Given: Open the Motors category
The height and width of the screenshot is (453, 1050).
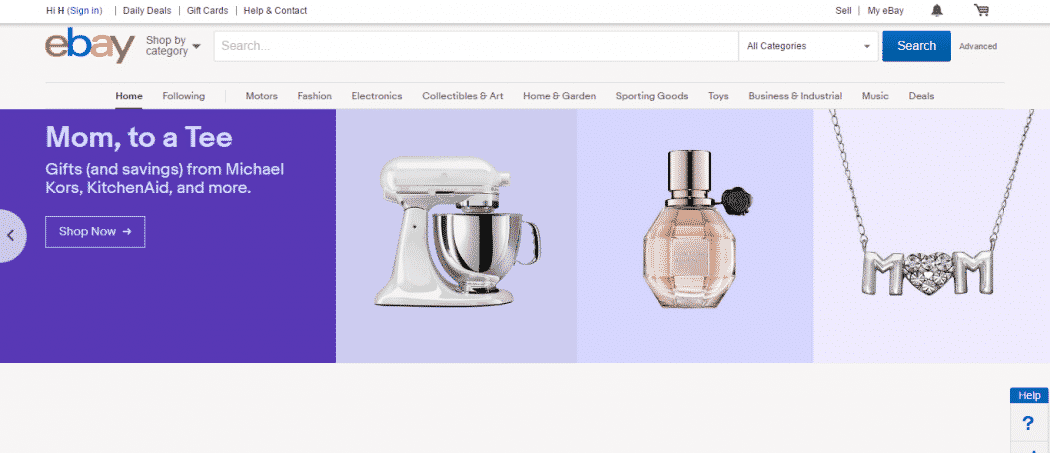Looking at the screenshot, I should tap(261, 96).
